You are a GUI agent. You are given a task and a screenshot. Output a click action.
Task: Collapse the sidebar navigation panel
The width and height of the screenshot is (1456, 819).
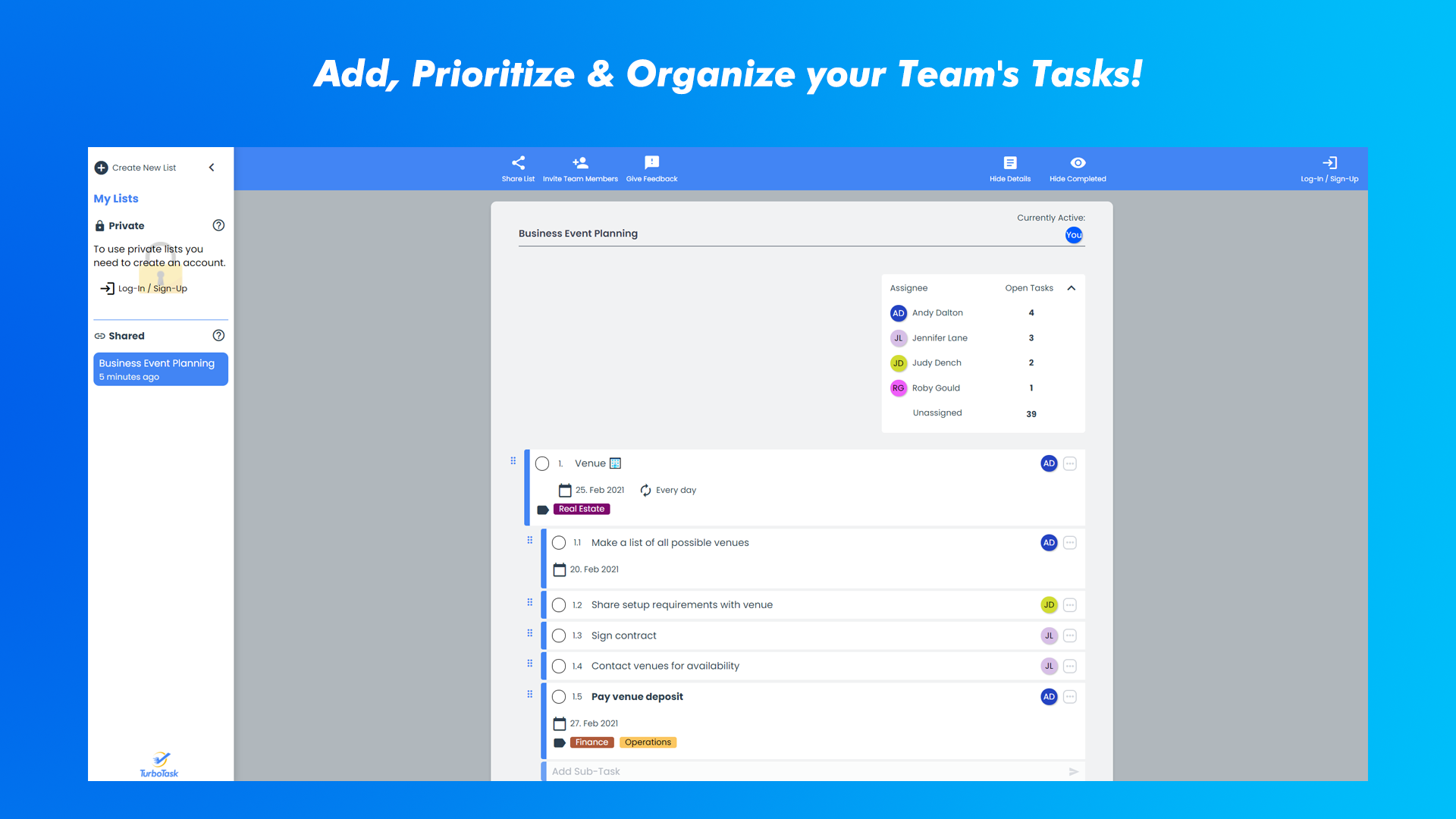[213, 167]
